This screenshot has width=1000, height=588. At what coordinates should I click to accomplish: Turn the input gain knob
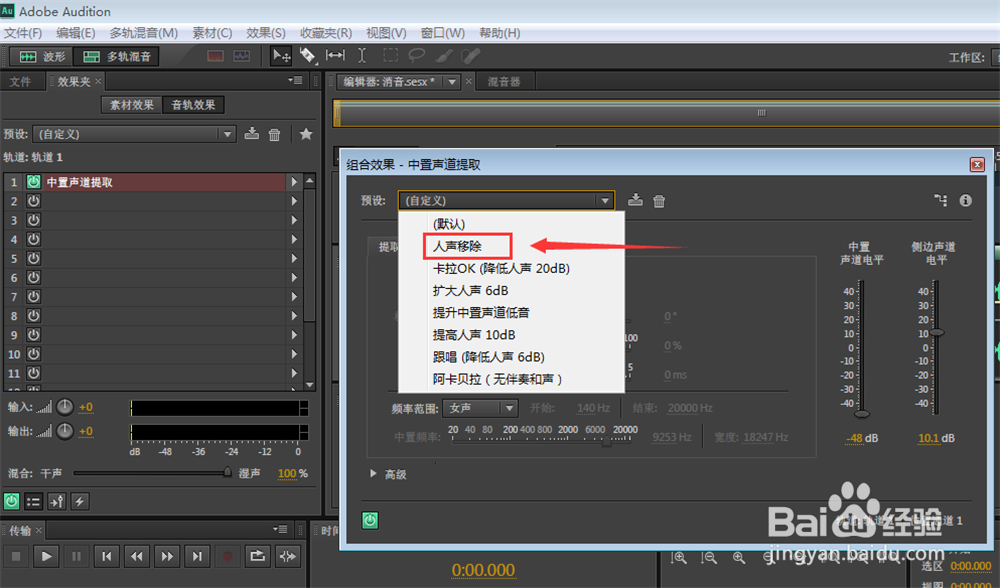tap(65, 407)
